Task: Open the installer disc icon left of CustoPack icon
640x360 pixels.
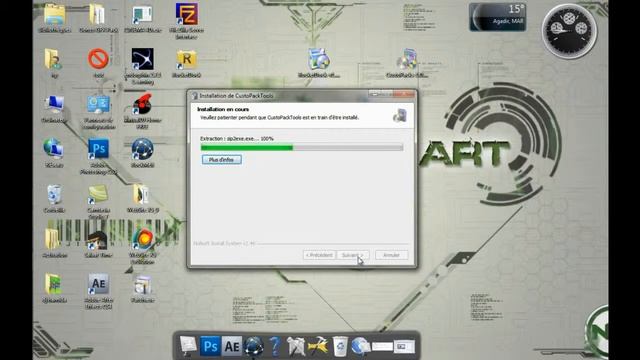Action: click(x=318, y=60)
